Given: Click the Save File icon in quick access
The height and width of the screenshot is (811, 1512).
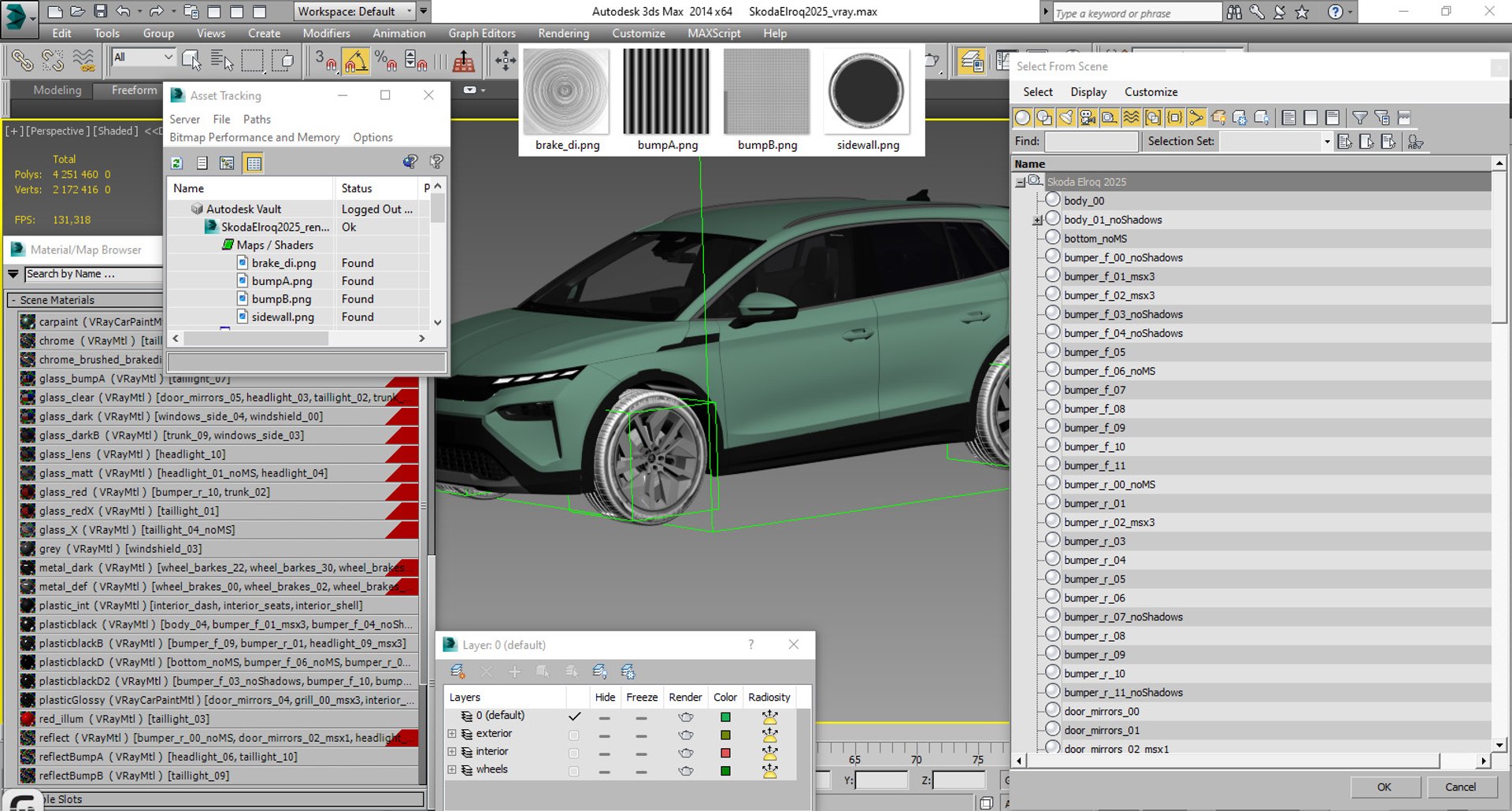Looking at the screenshot, I should [x=100, y=11].
